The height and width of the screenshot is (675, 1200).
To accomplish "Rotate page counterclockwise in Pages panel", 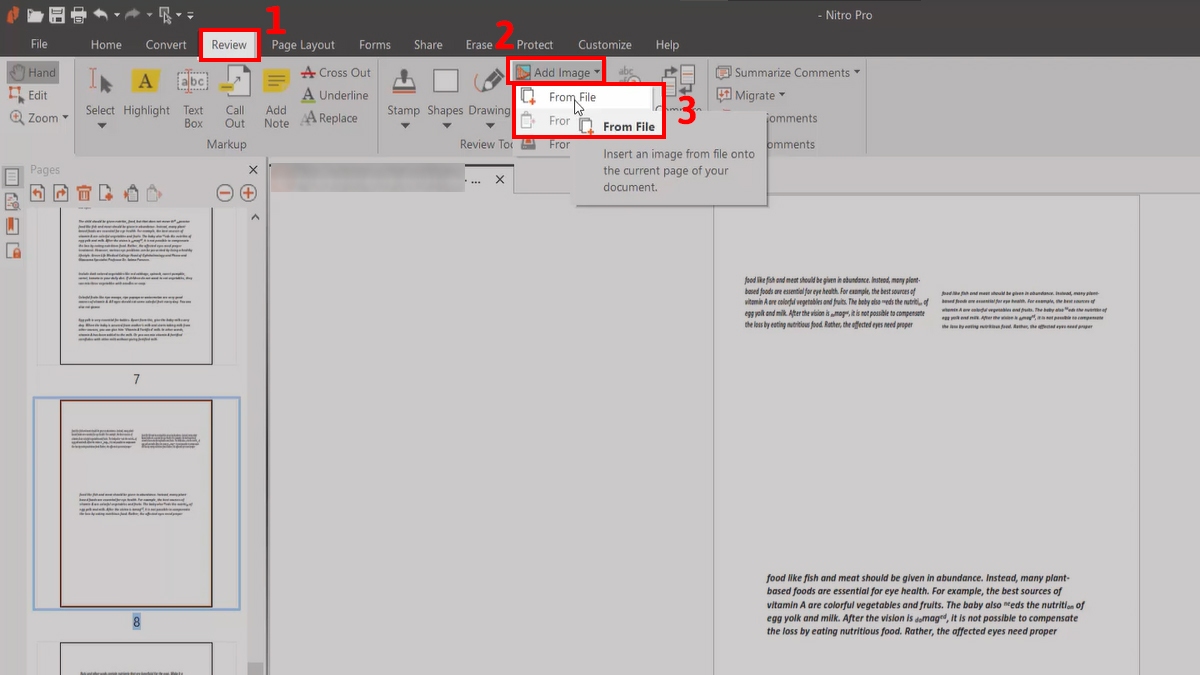I will click(38, 193).
